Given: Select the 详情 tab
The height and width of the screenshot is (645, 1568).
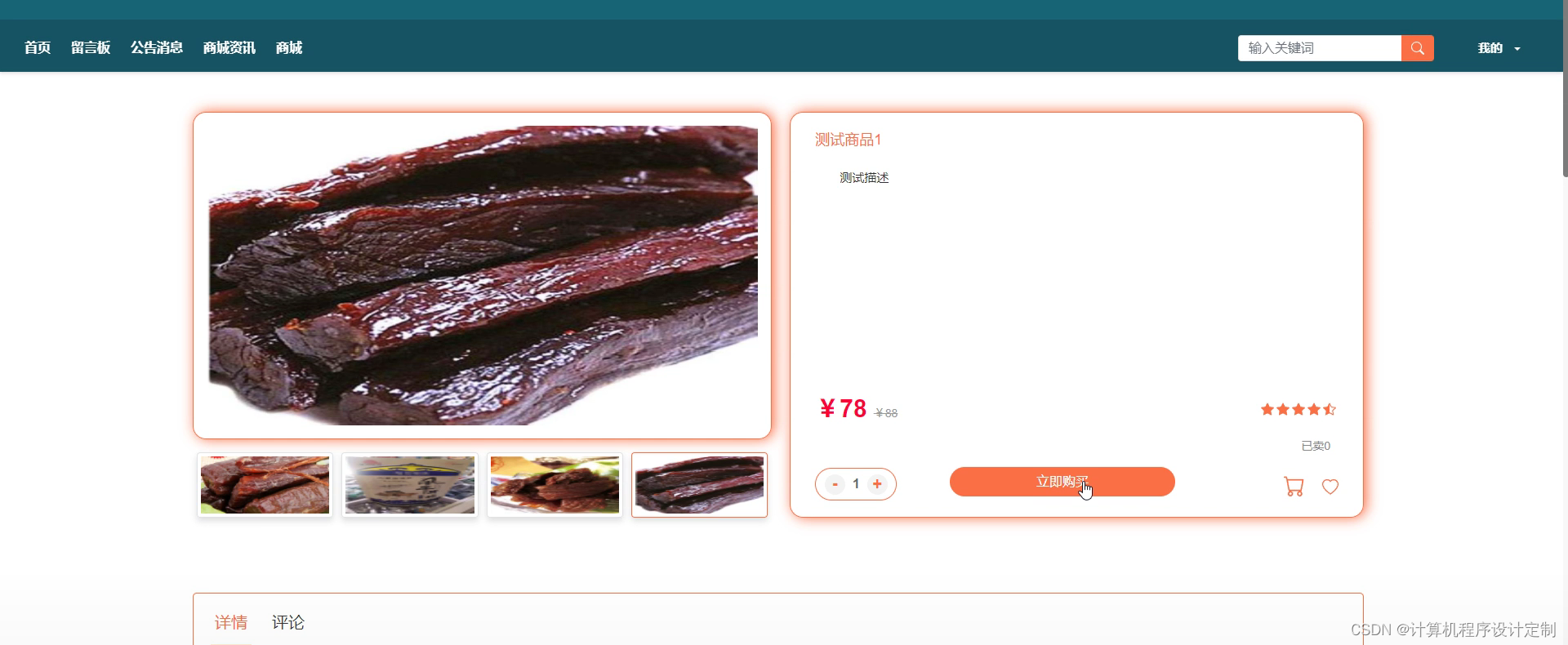Looking at the screenshot, I should [x=231, y=622].
